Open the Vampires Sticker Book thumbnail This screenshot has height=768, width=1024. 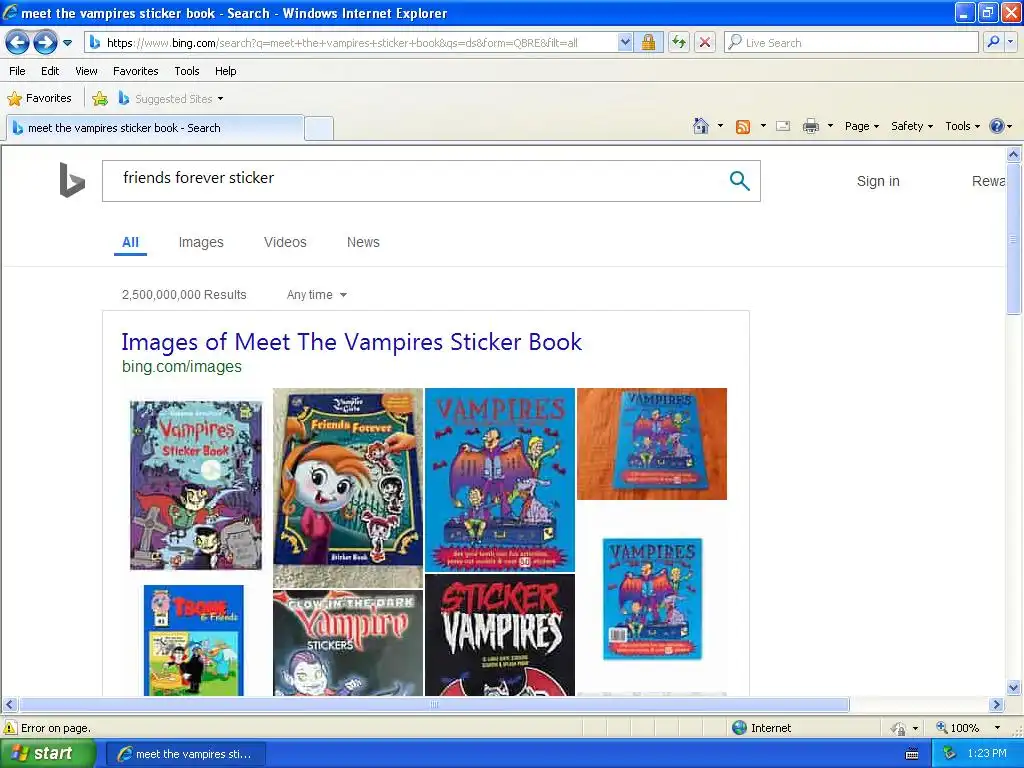point(196,485)
